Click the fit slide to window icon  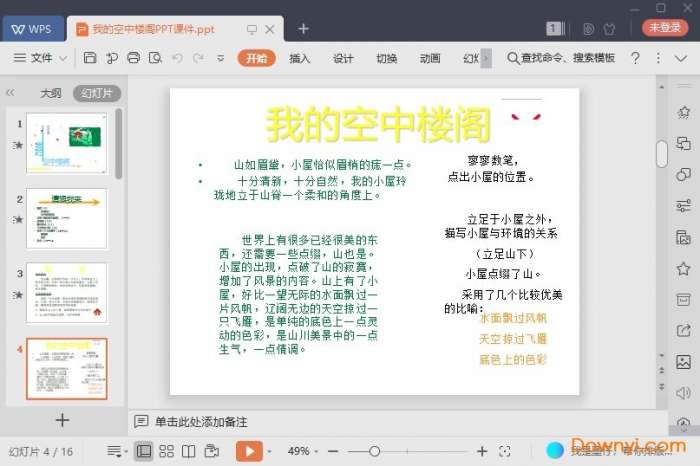click(505, 451)
